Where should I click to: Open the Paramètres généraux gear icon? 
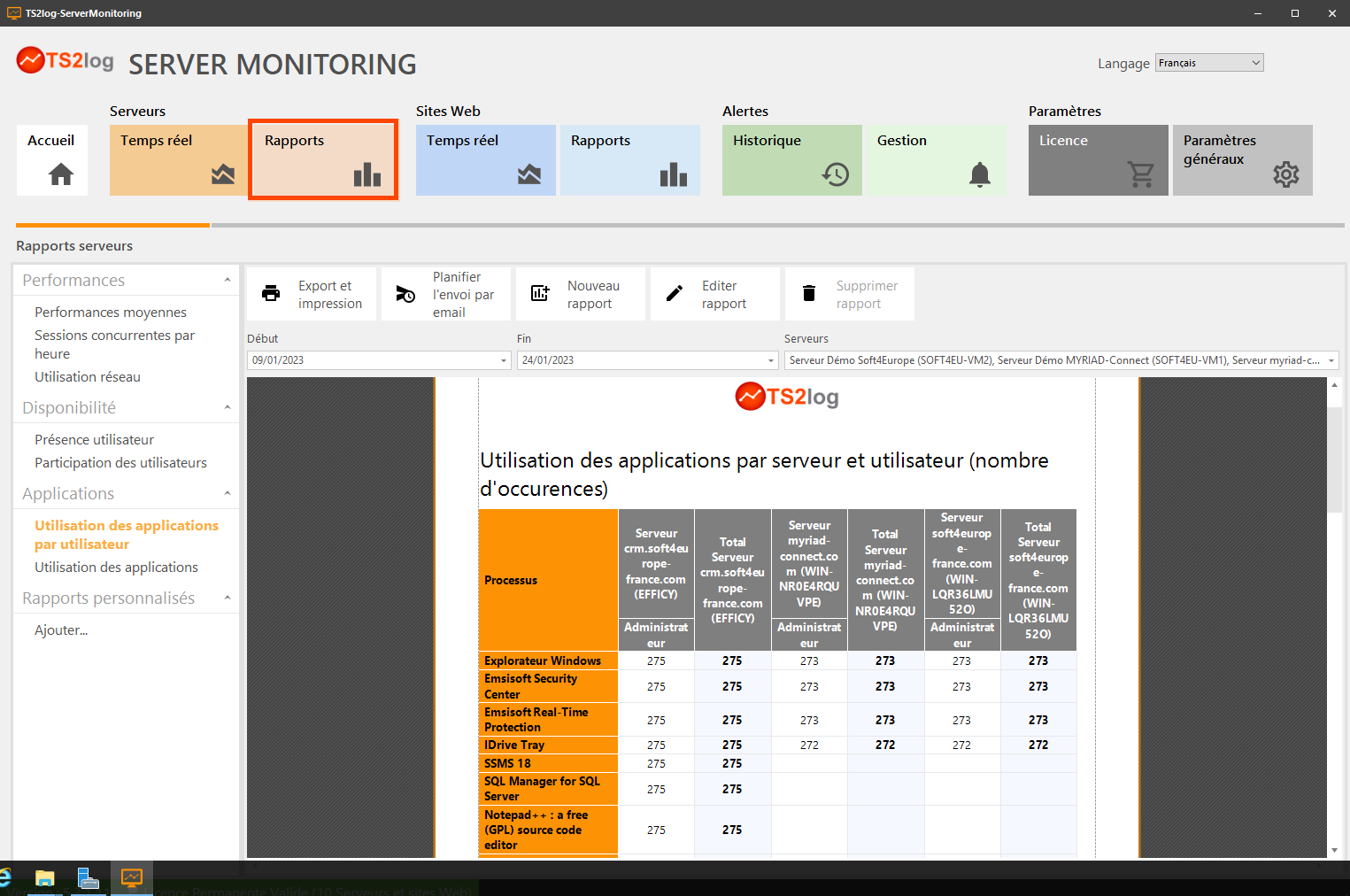point(1286,174)
